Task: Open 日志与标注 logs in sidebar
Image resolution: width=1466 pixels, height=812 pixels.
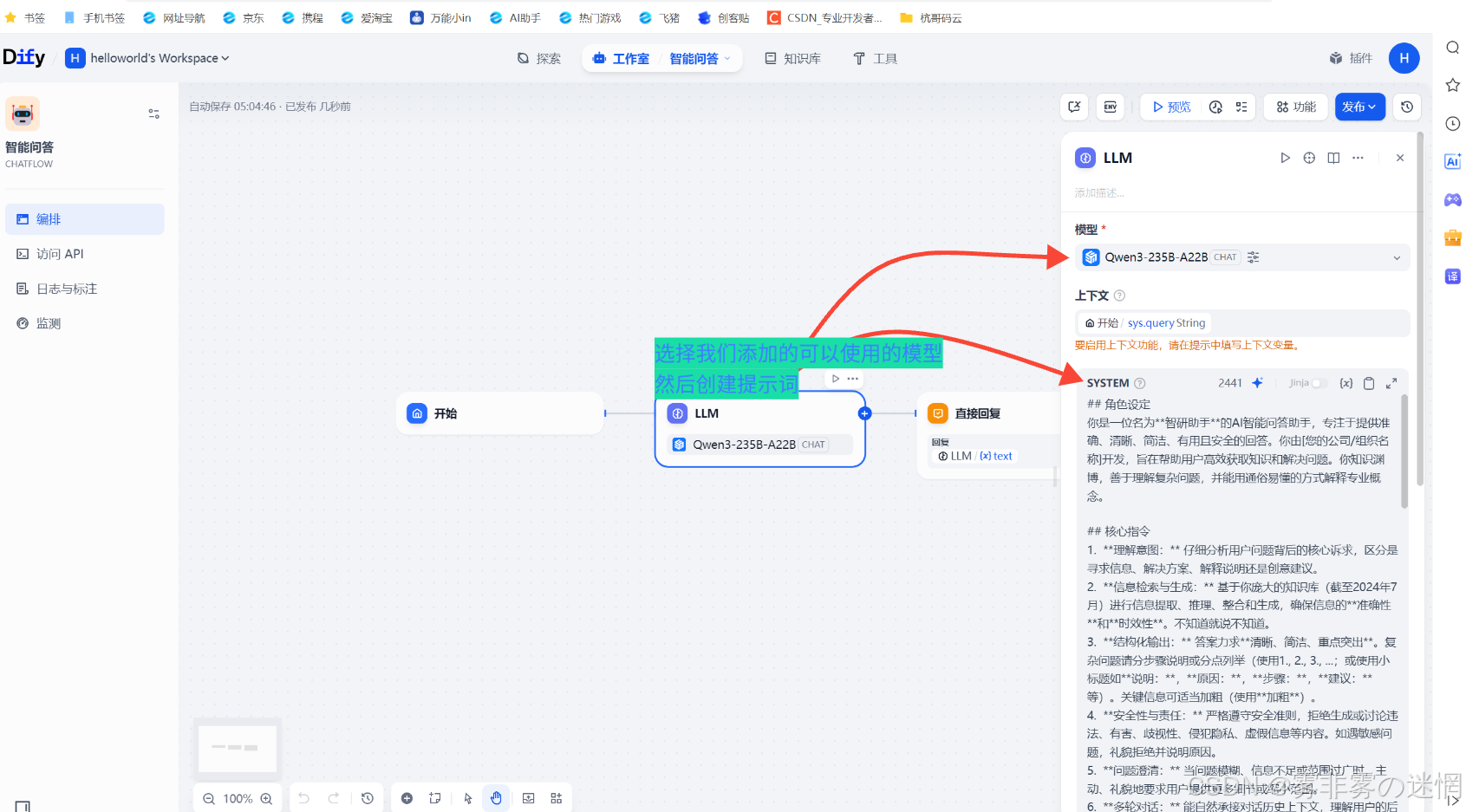Action: point(85,289)
